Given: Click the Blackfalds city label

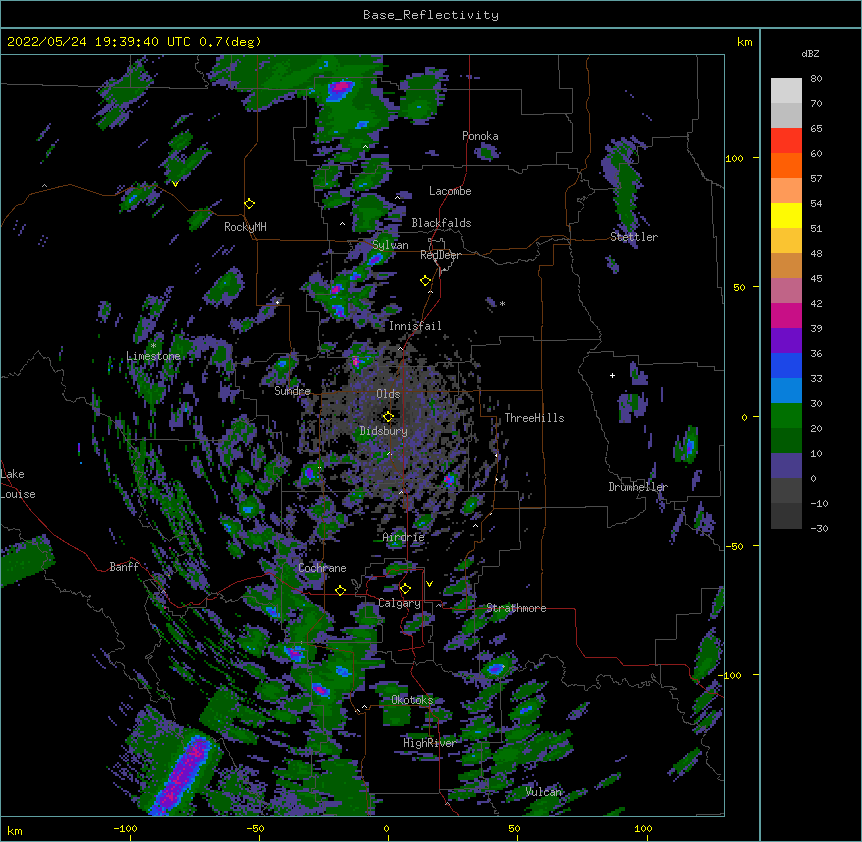Looking at the screenshot, I should 441,223.
